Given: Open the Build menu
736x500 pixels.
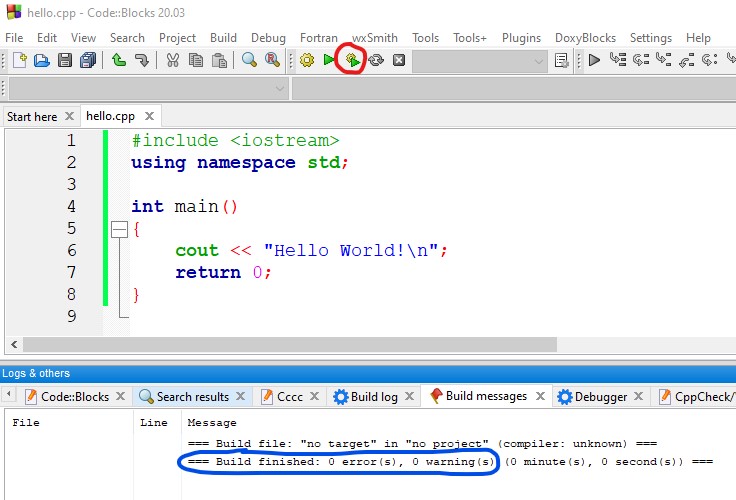Looking at the screenshot, I should [223, 38].
